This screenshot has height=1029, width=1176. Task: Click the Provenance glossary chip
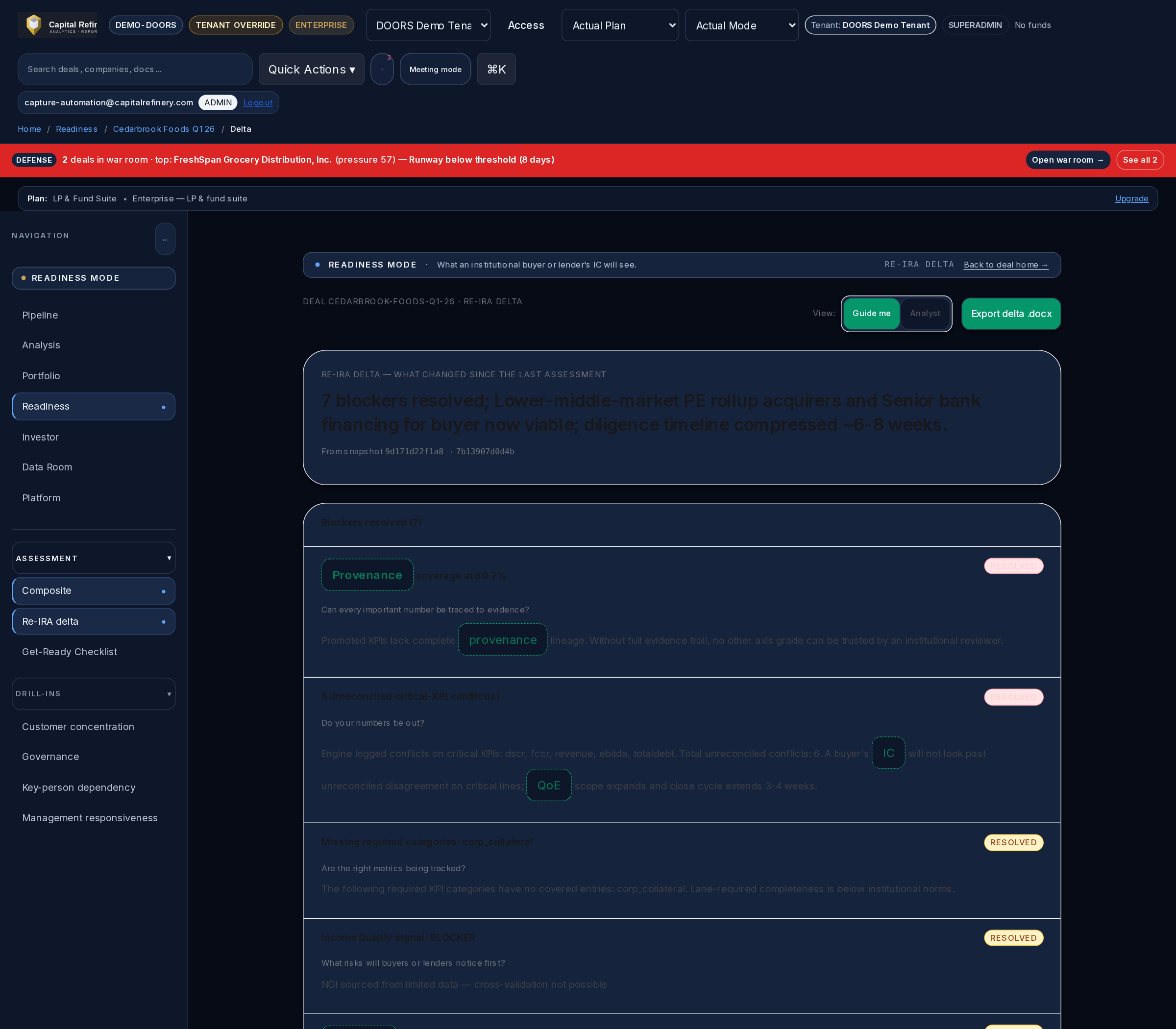367,575
